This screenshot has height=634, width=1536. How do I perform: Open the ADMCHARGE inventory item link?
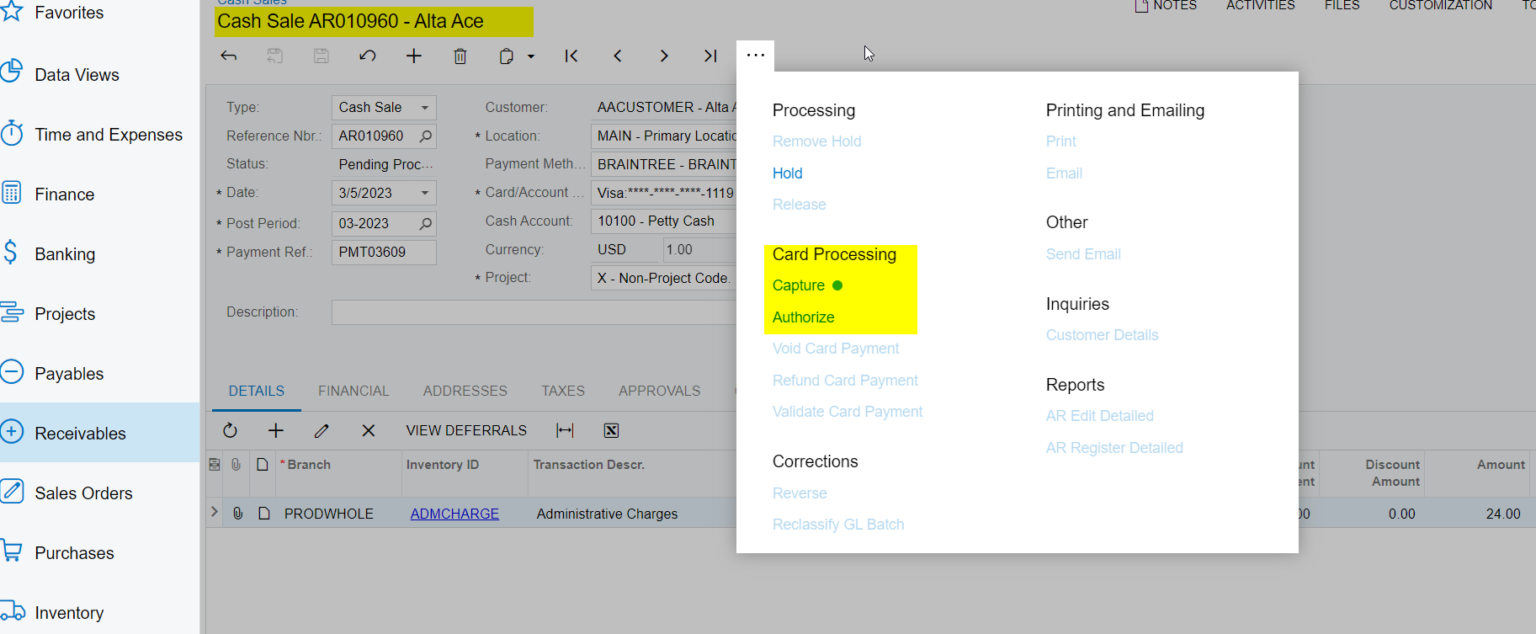454,513
